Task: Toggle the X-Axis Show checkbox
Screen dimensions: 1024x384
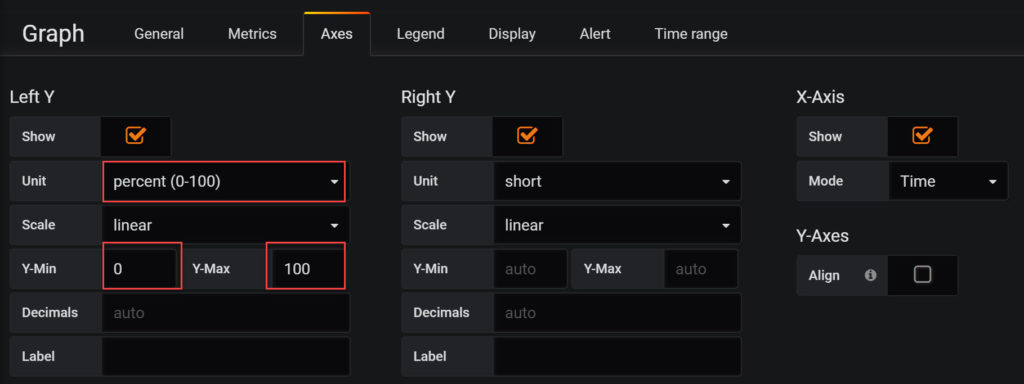Action: point(922,136)
